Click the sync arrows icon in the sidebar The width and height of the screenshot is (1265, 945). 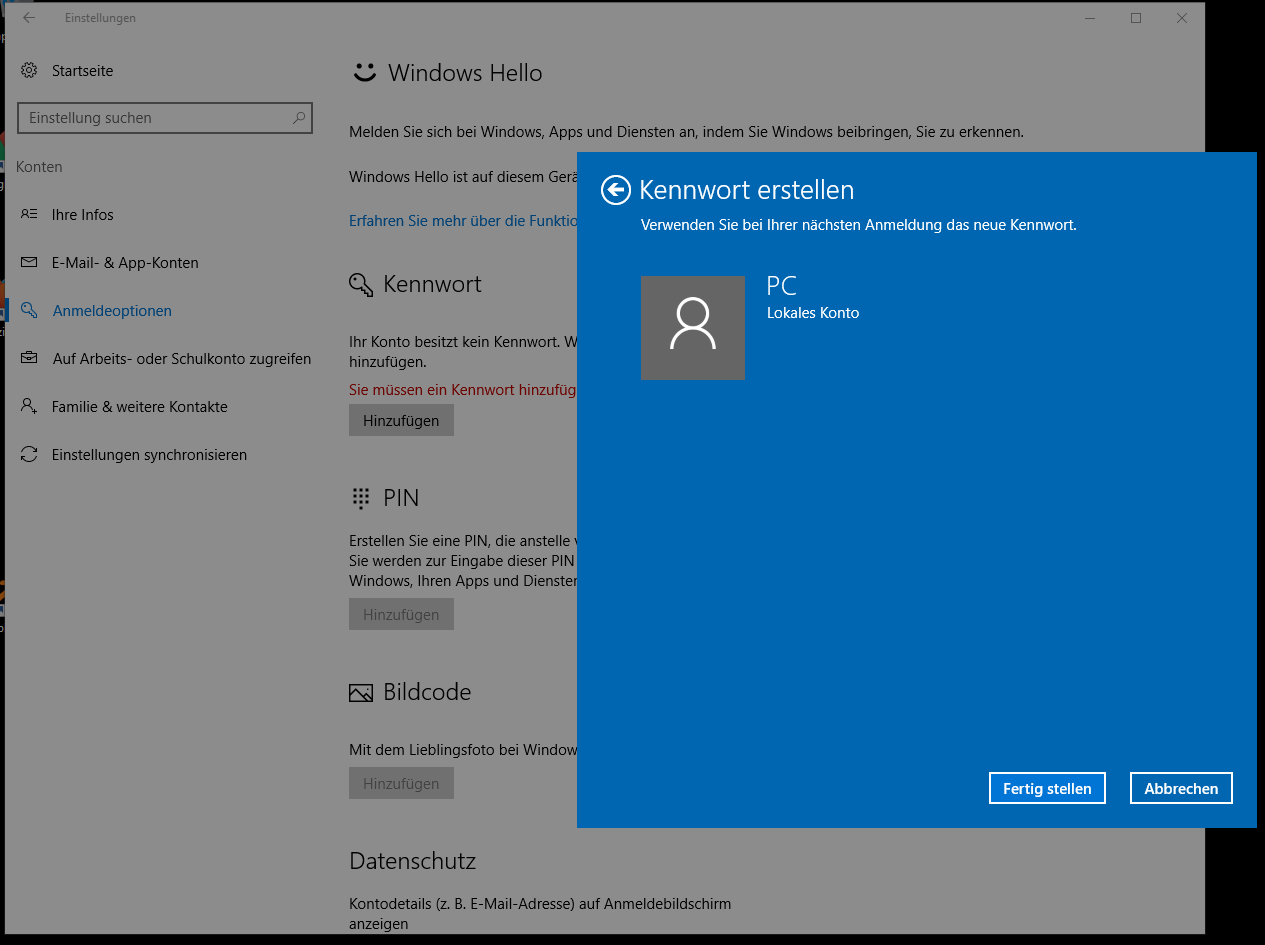[x=29, y=454]
